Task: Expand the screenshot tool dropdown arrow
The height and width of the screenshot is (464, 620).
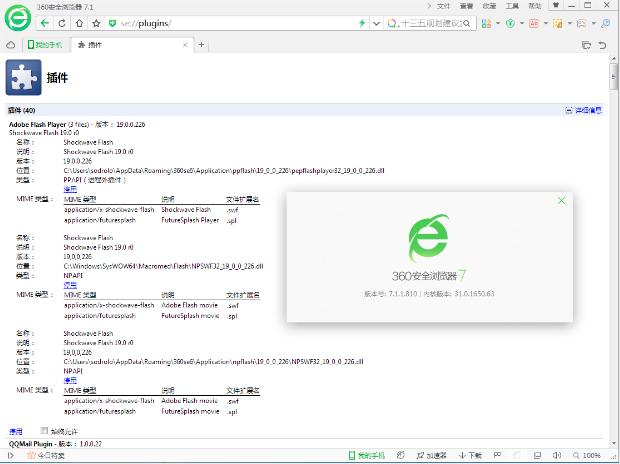Action: 594,24
